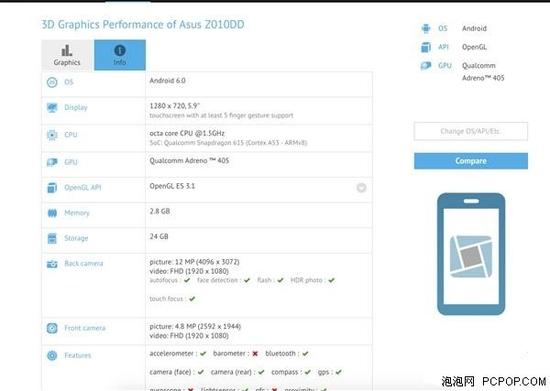Click the Features gear icon
The width and height of the screenshot is (550, 391).
(x=52, y=356)
